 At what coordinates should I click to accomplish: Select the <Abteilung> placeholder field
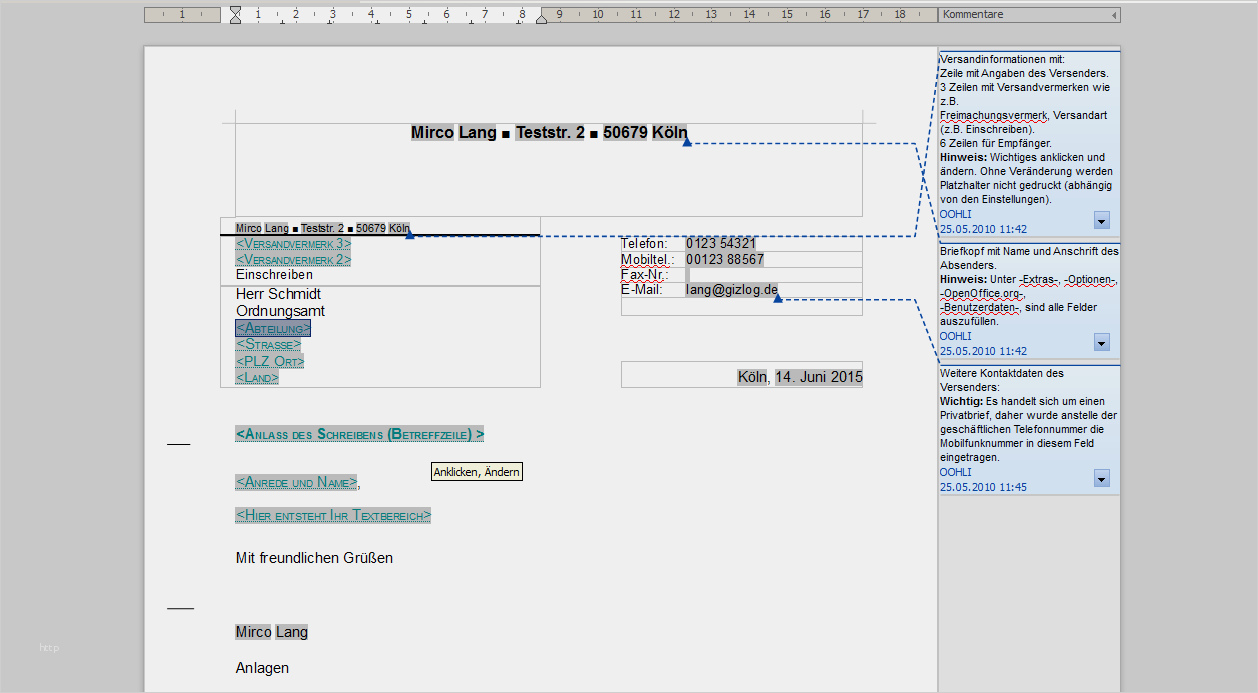click(273, 328)
